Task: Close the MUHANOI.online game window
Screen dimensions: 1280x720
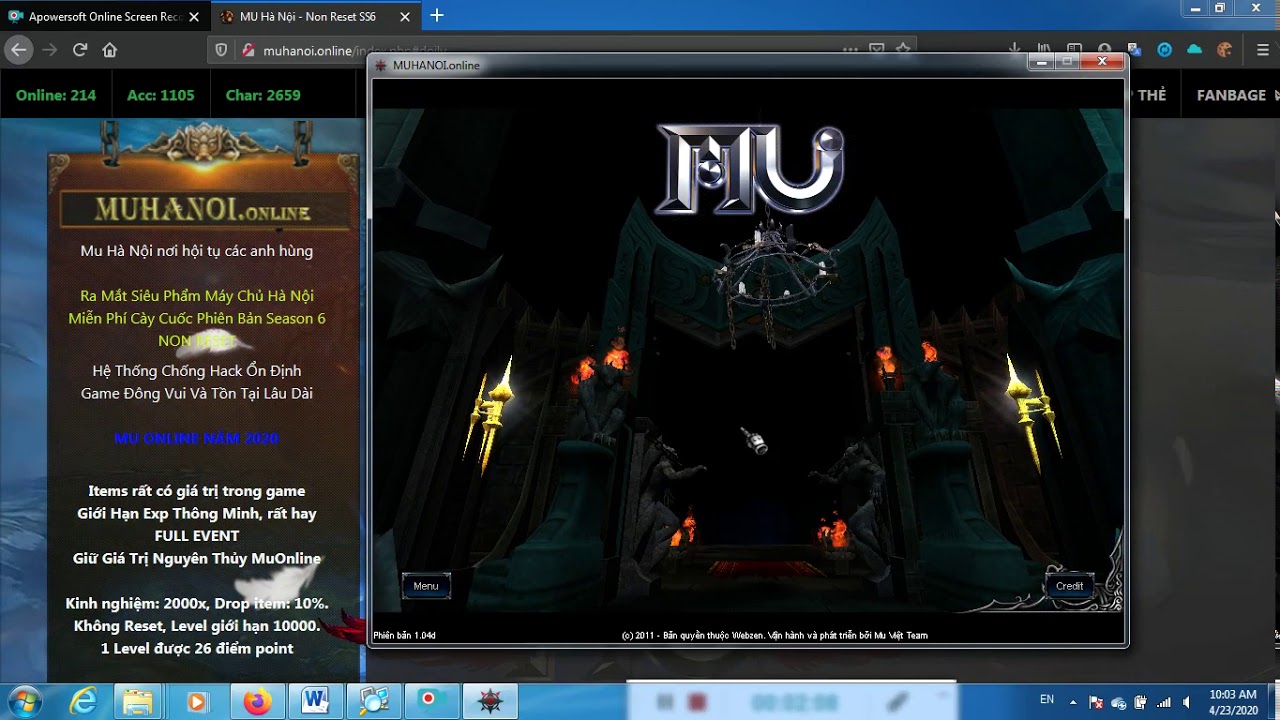Action: pyautogui.click(x=1102, y=62)
